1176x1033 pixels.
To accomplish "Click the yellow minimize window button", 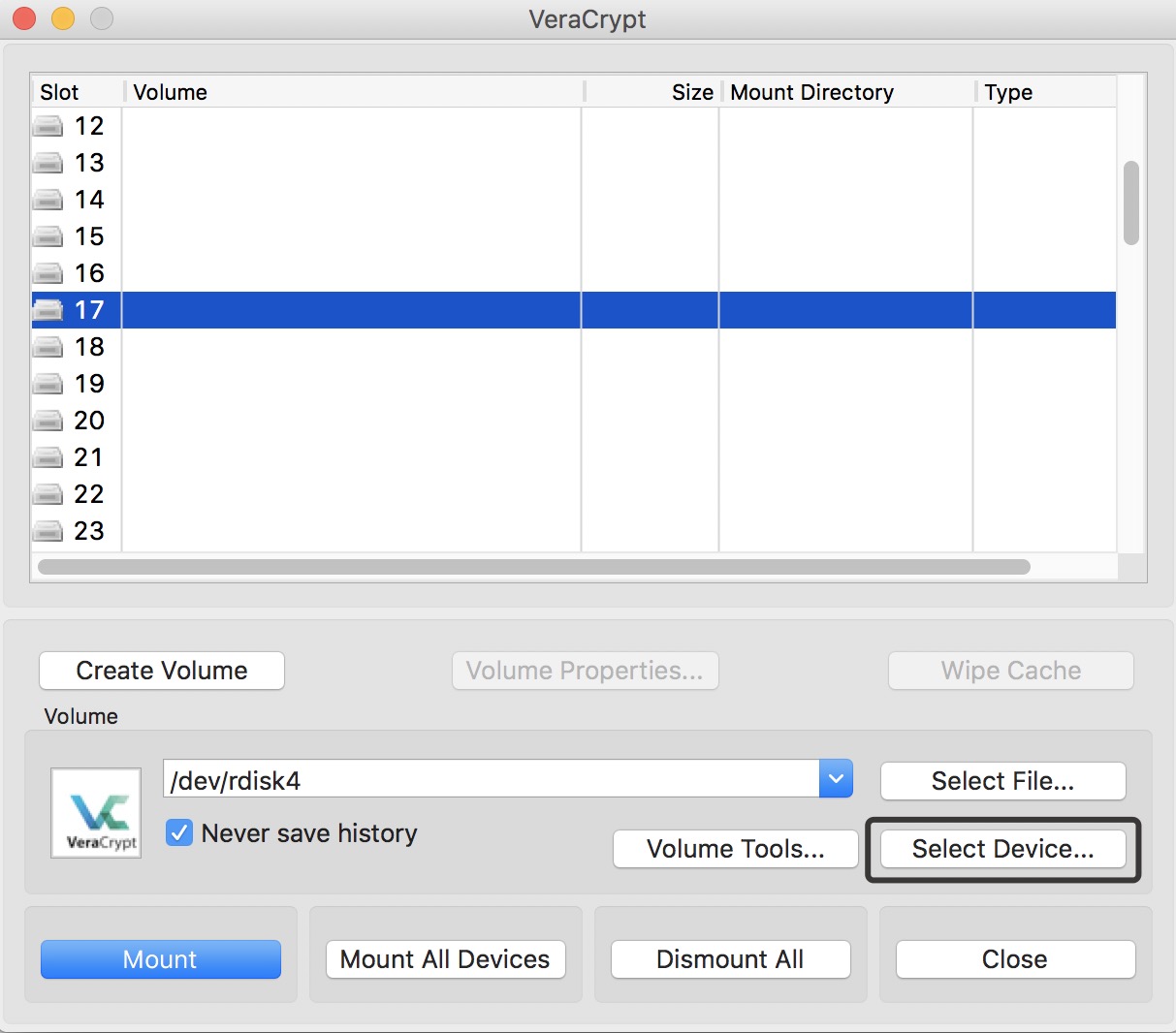I will pos(63,18).
